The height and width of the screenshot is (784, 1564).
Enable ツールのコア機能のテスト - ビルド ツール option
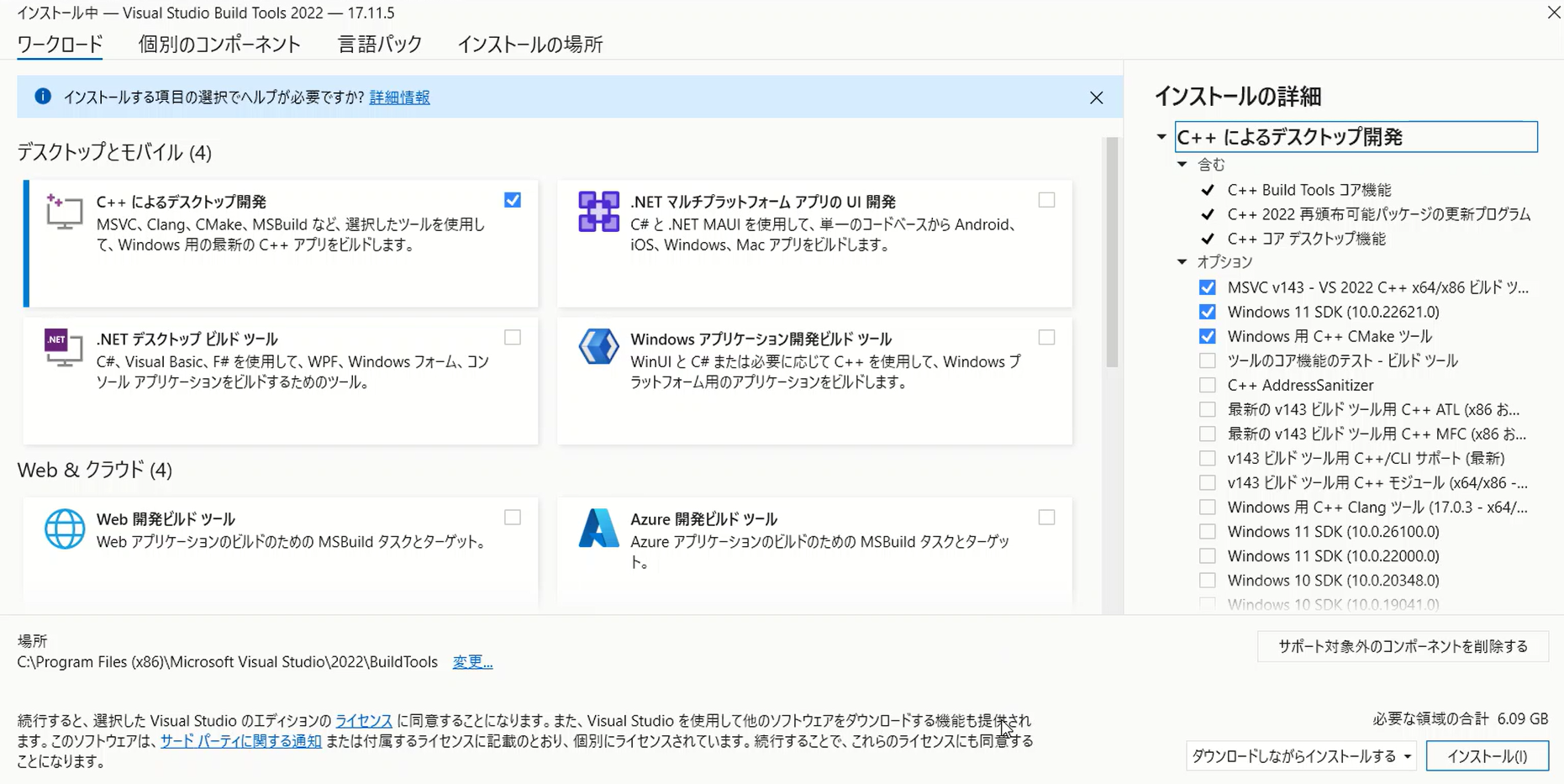pos(1208,360)
